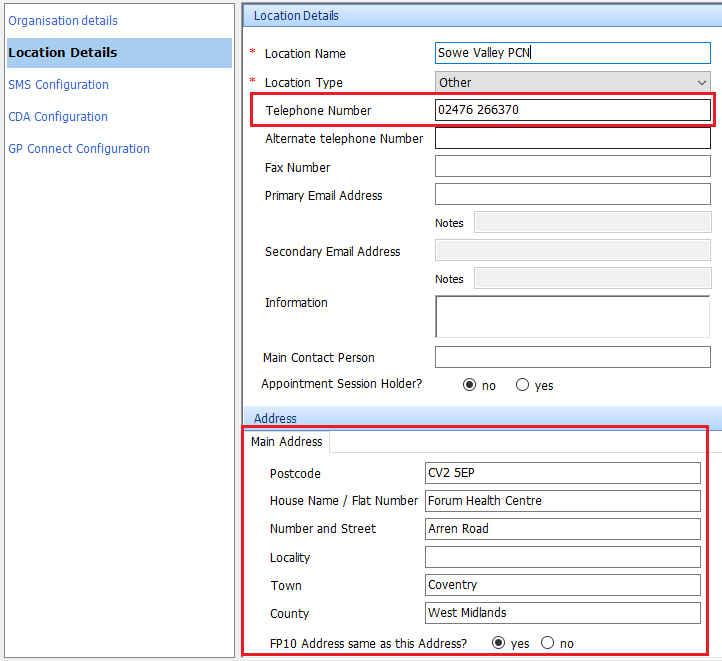The image size is (722, 661).
Task: Focus Alternate telephone Number field
Action: click(x=572, y=139)
